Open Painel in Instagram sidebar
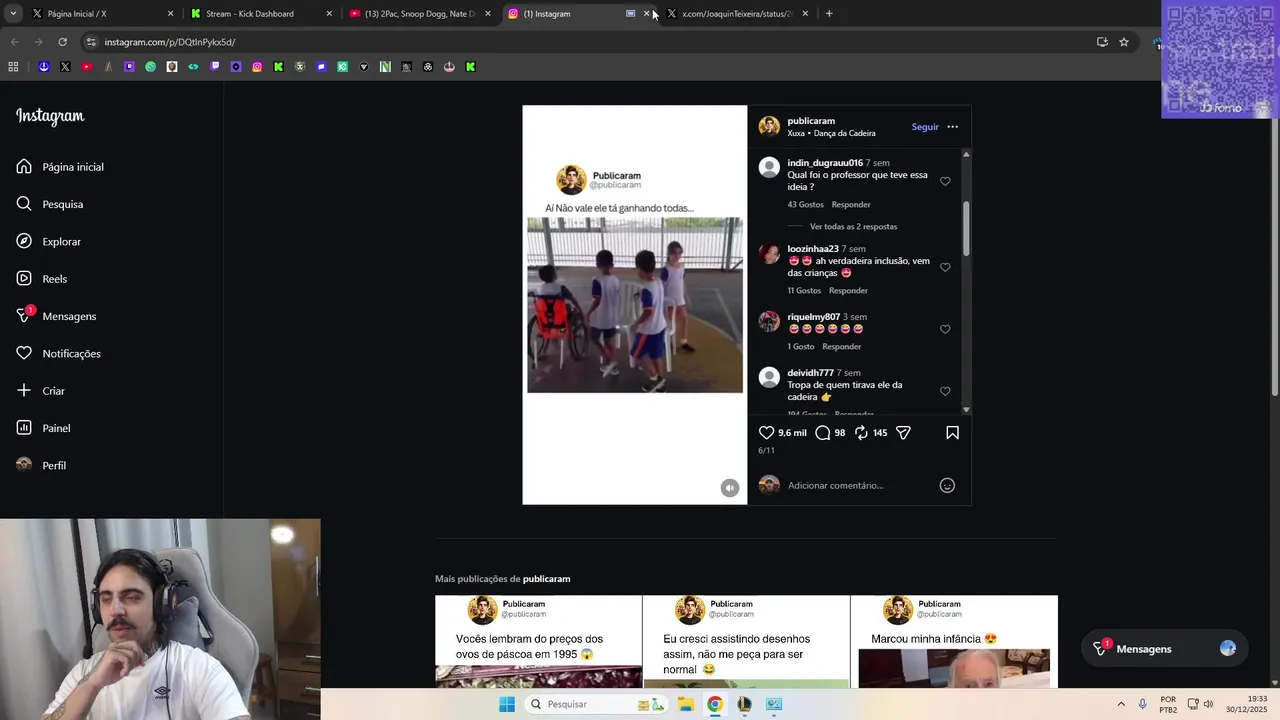The image size is (1280, 720). click(43, 428)
